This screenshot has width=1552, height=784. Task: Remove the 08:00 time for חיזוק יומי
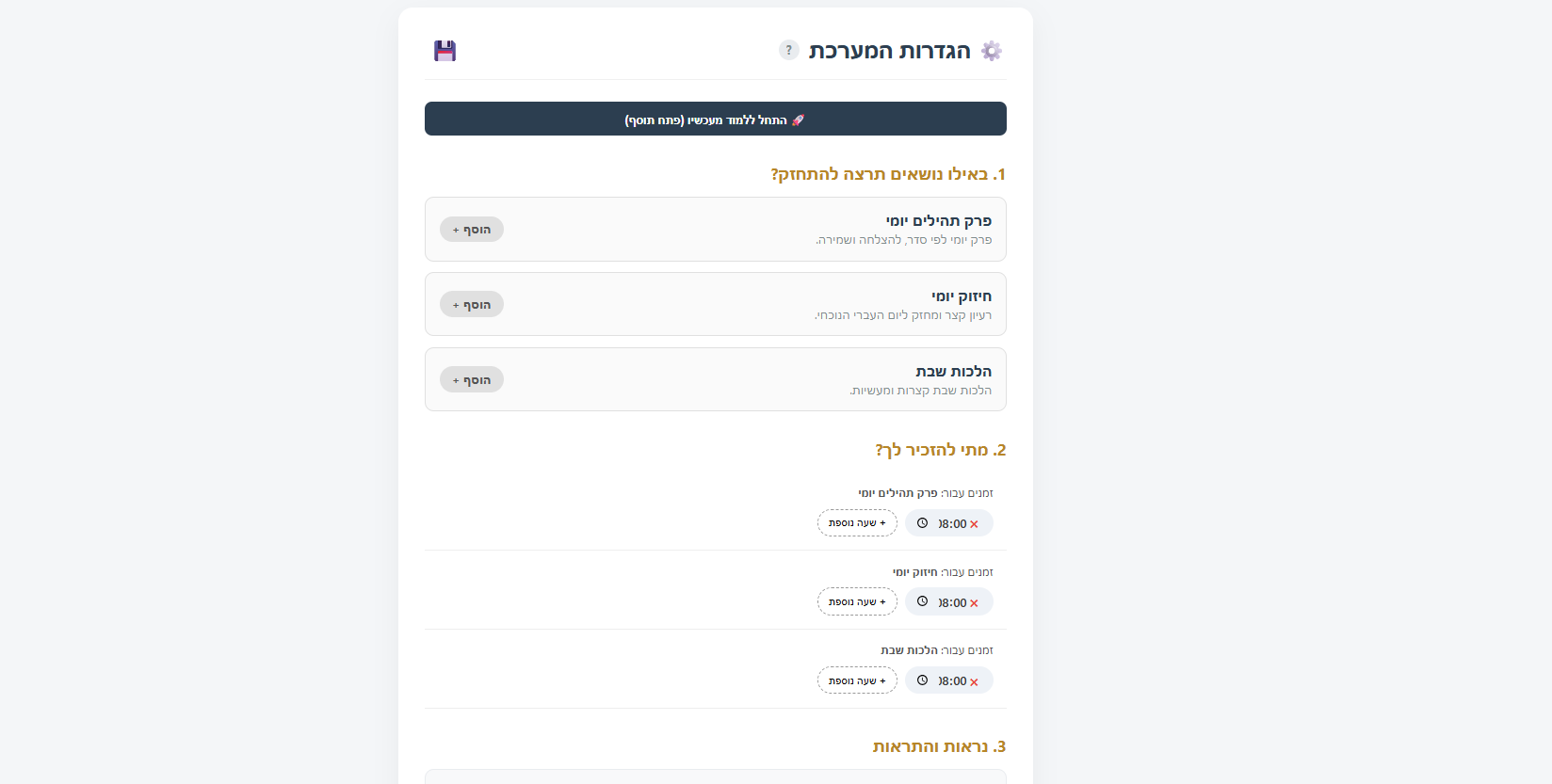pyautogui.click(x=976, y=602)
